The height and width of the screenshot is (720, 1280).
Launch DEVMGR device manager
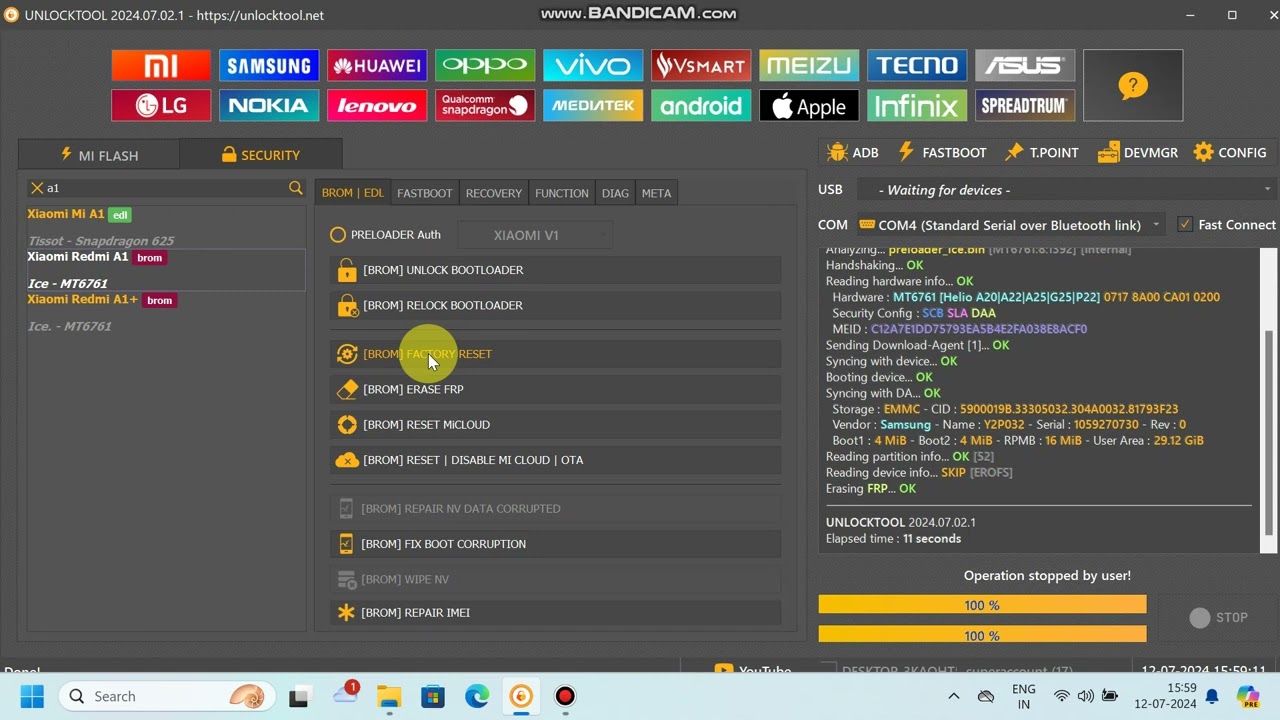[x=1137, y=153]
